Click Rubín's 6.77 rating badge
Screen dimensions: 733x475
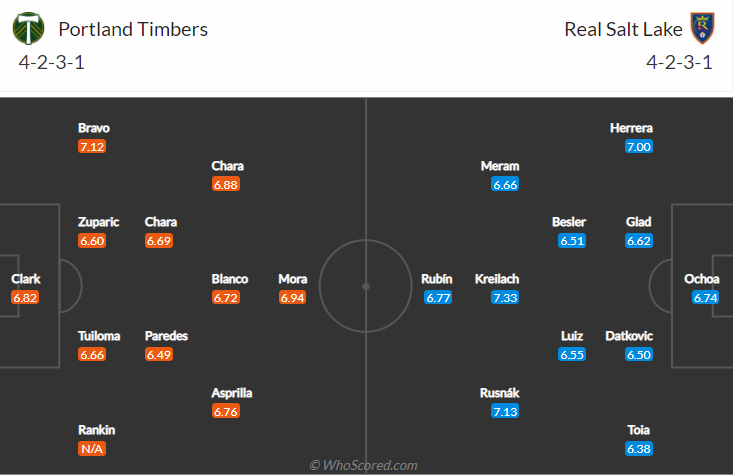(x=438, y=298)
